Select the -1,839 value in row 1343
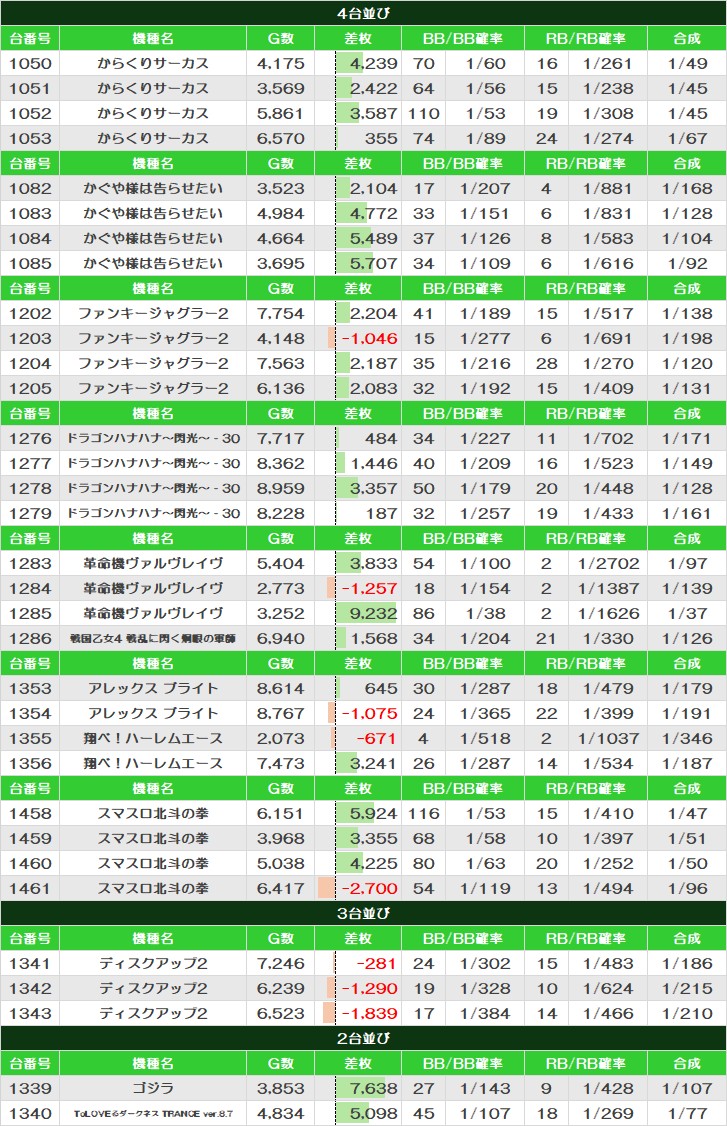The image size is (727, 1126). (369, 1013)
